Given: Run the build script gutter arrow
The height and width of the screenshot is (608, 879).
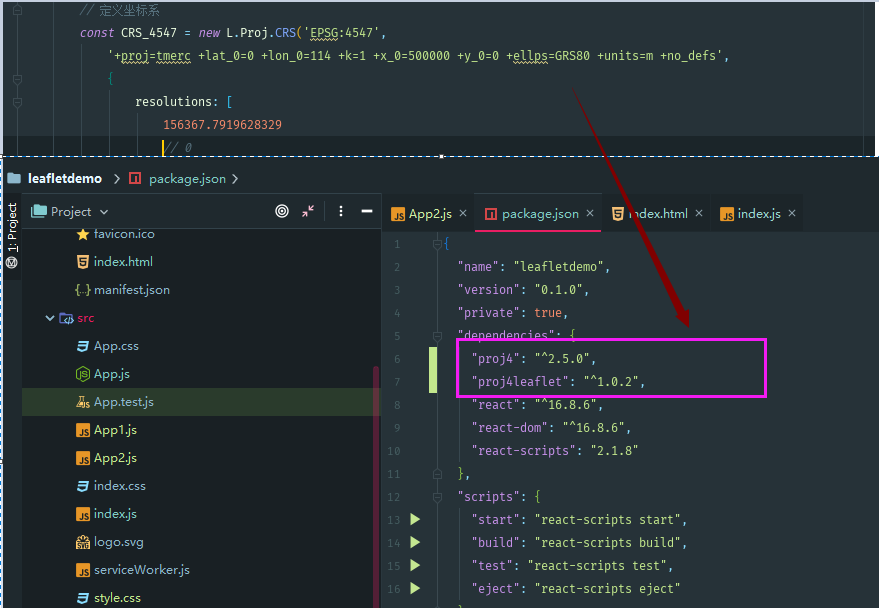Looking at the screenshot, I should 415,542.
